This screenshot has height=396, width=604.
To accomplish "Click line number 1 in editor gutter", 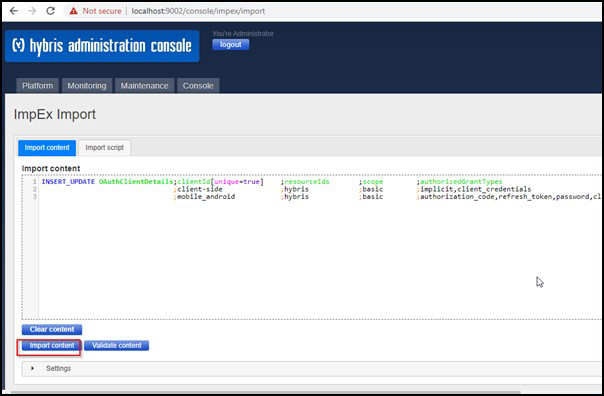I will 35,181.
